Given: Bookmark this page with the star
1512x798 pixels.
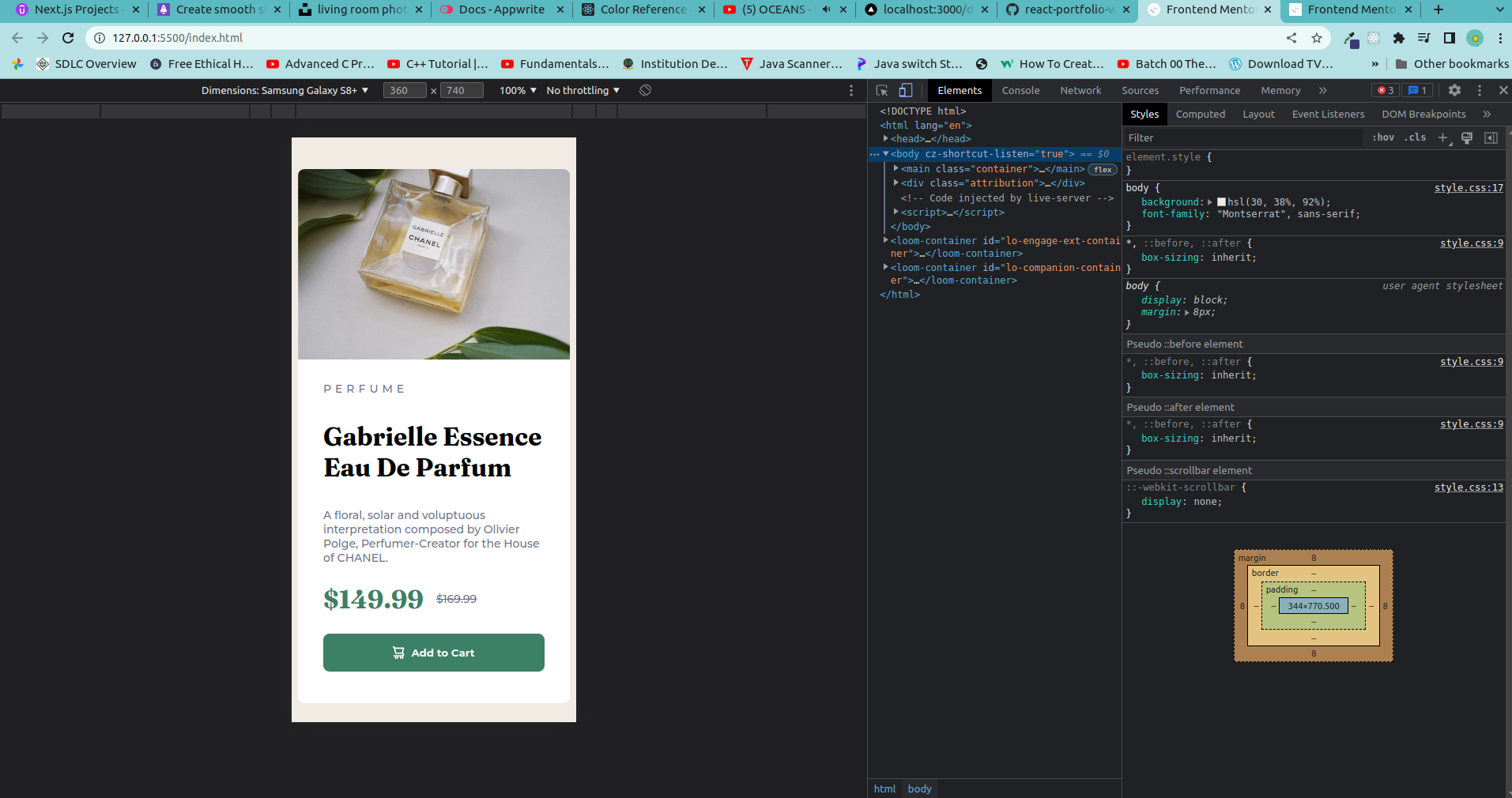Looking at the screenshot, I should [x=1317, y=38].
